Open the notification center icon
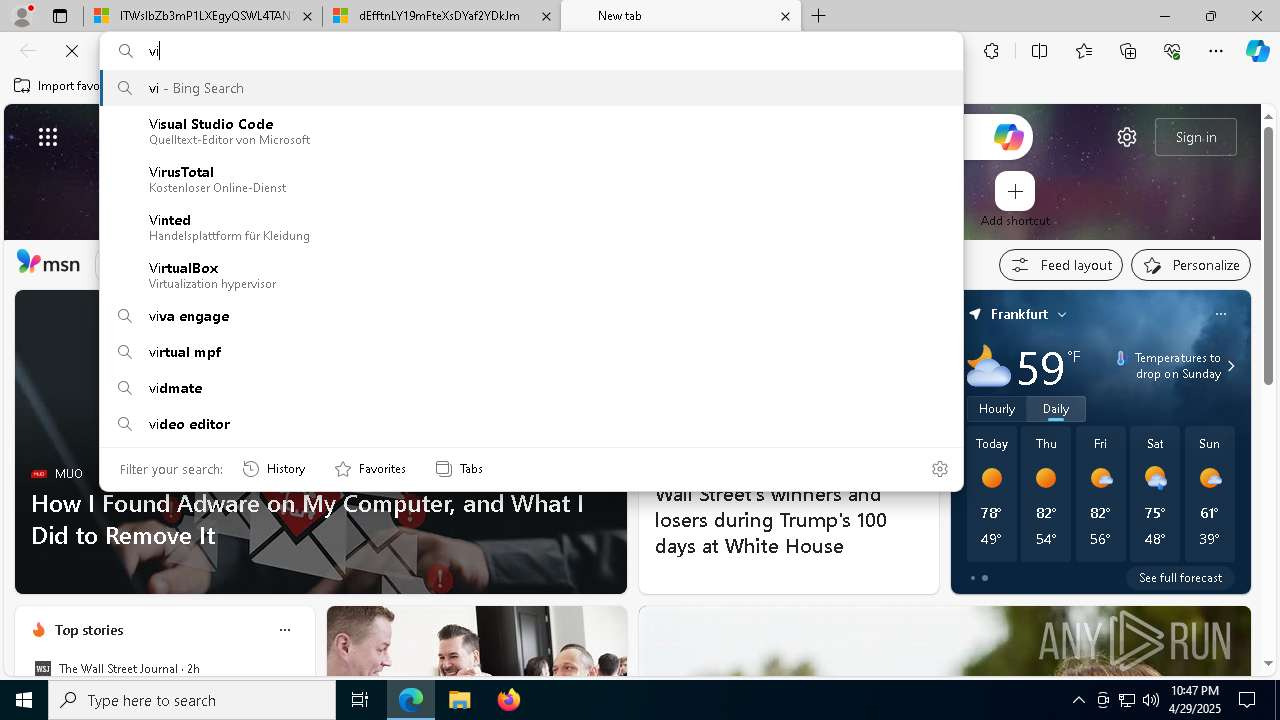 coord(1247,700)
